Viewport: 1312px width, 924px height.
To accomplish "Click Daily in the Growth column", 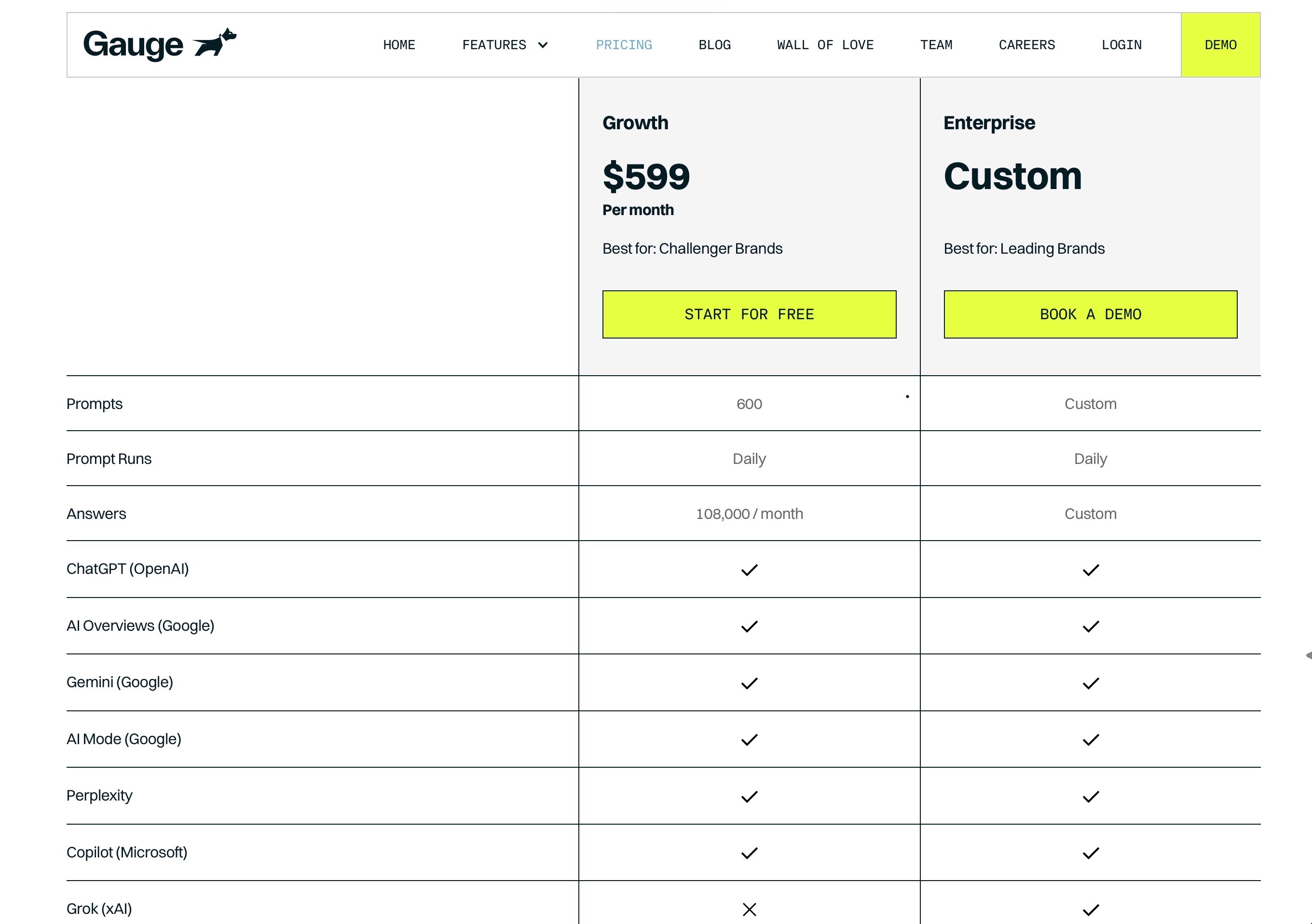I will tap(749, 459).
